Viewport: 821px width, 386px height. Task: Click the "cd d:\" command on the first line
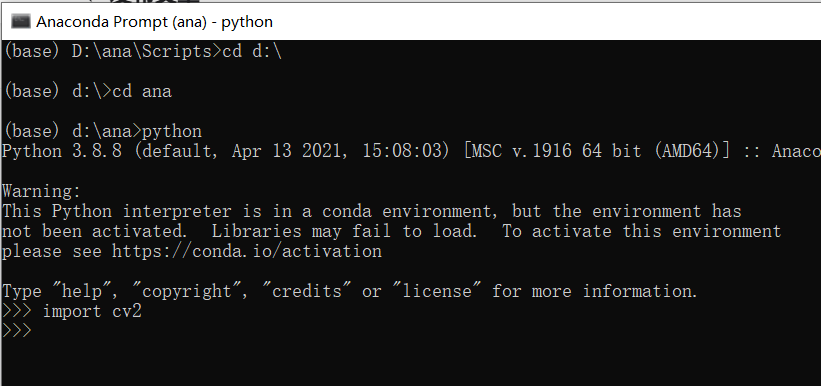point(252,52)
